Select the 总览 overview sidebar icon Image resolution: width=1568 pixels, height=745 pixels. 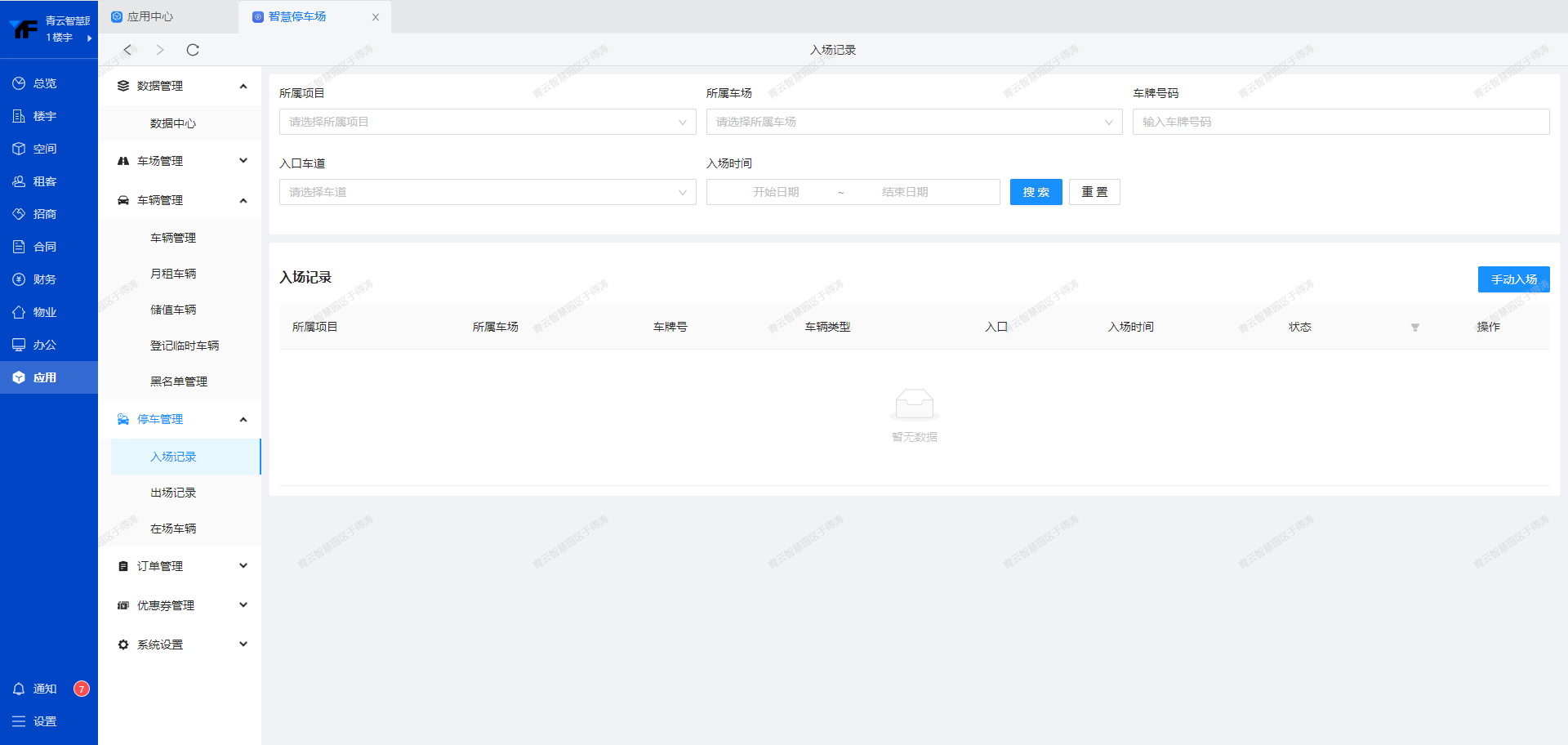click(x=19, y=83)
